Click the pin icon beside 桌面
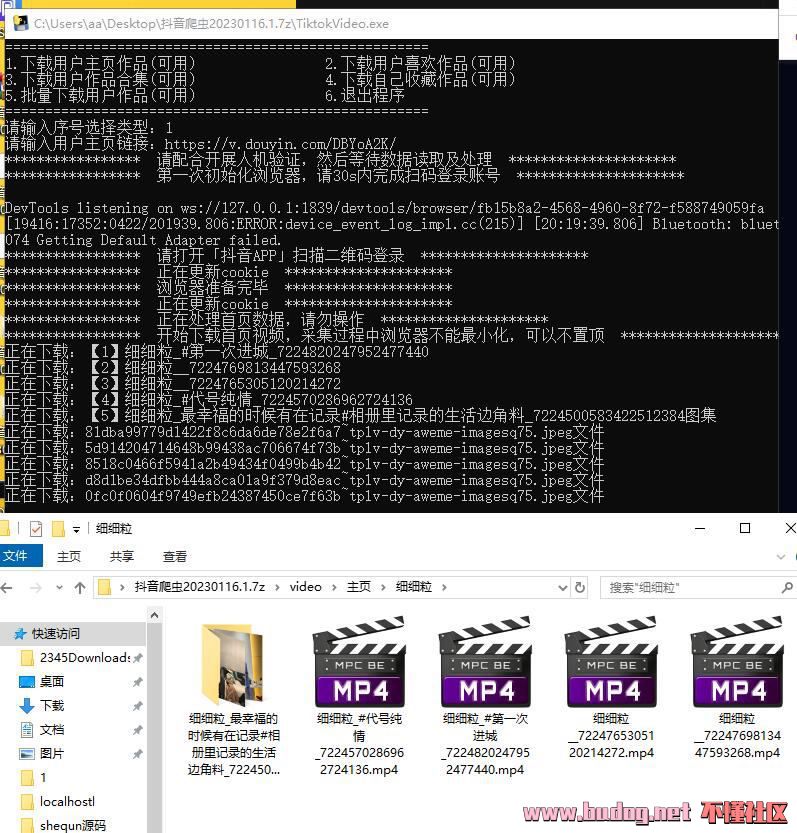797x833 pixels. [x=138, y=682]
